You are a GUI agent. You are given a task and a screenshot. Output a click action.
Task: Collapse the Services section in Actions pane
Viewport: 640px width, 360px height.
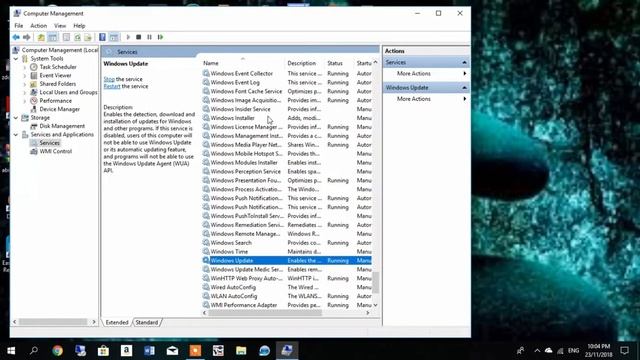tap(464, 62)
